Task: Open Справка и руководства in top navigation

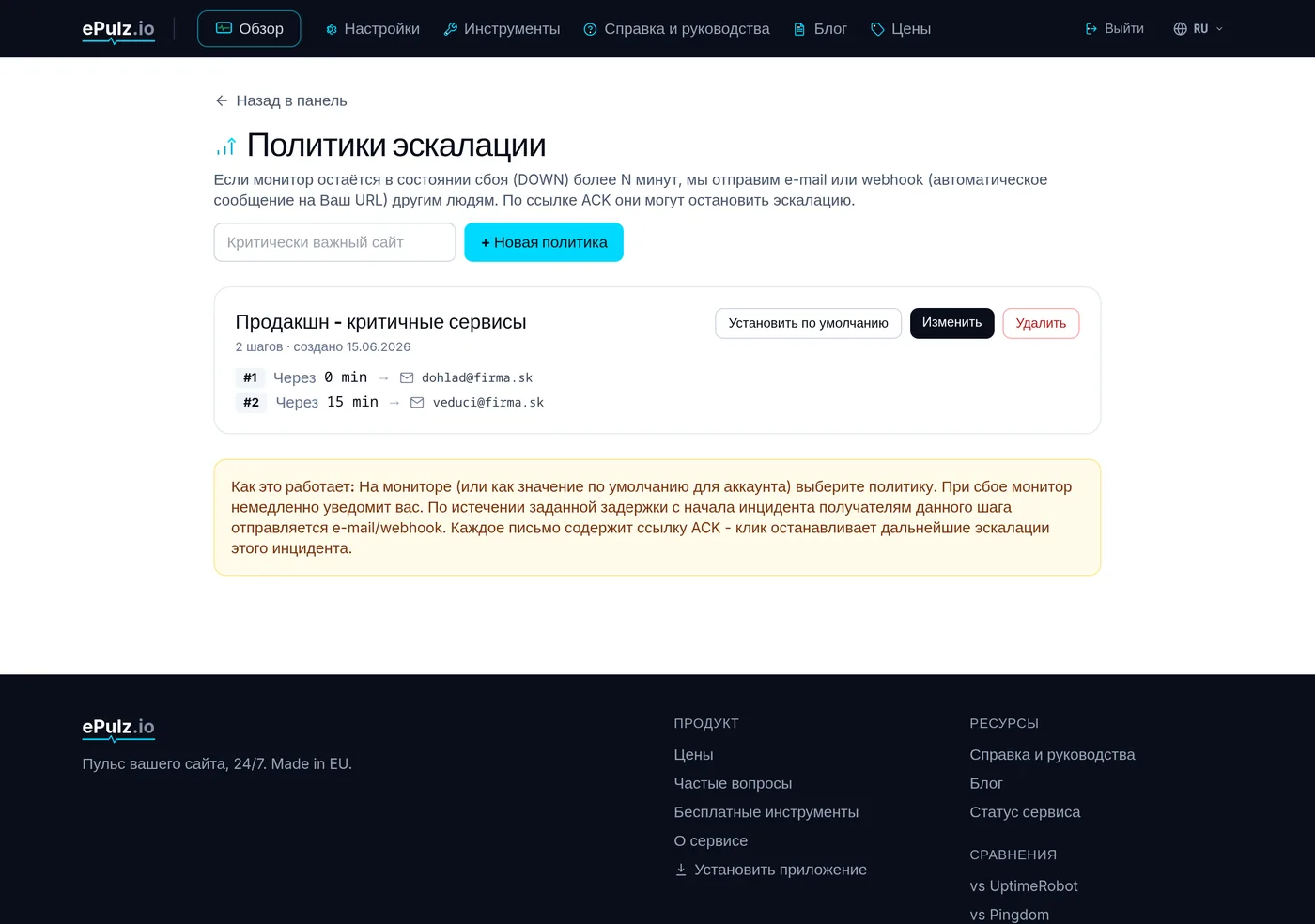Action: click(676, 29)
